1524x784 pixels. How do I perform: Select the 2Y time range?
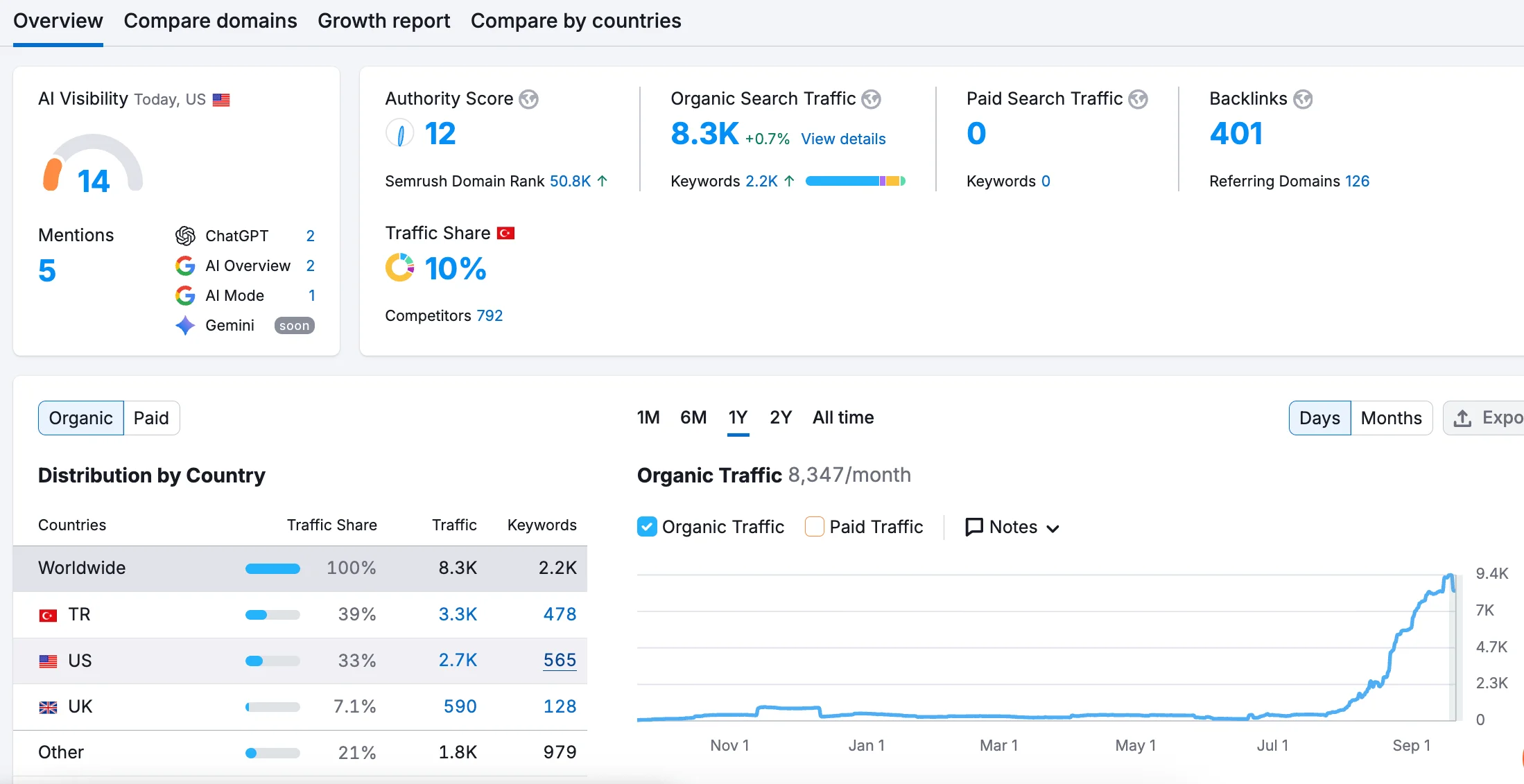point(780,417)
